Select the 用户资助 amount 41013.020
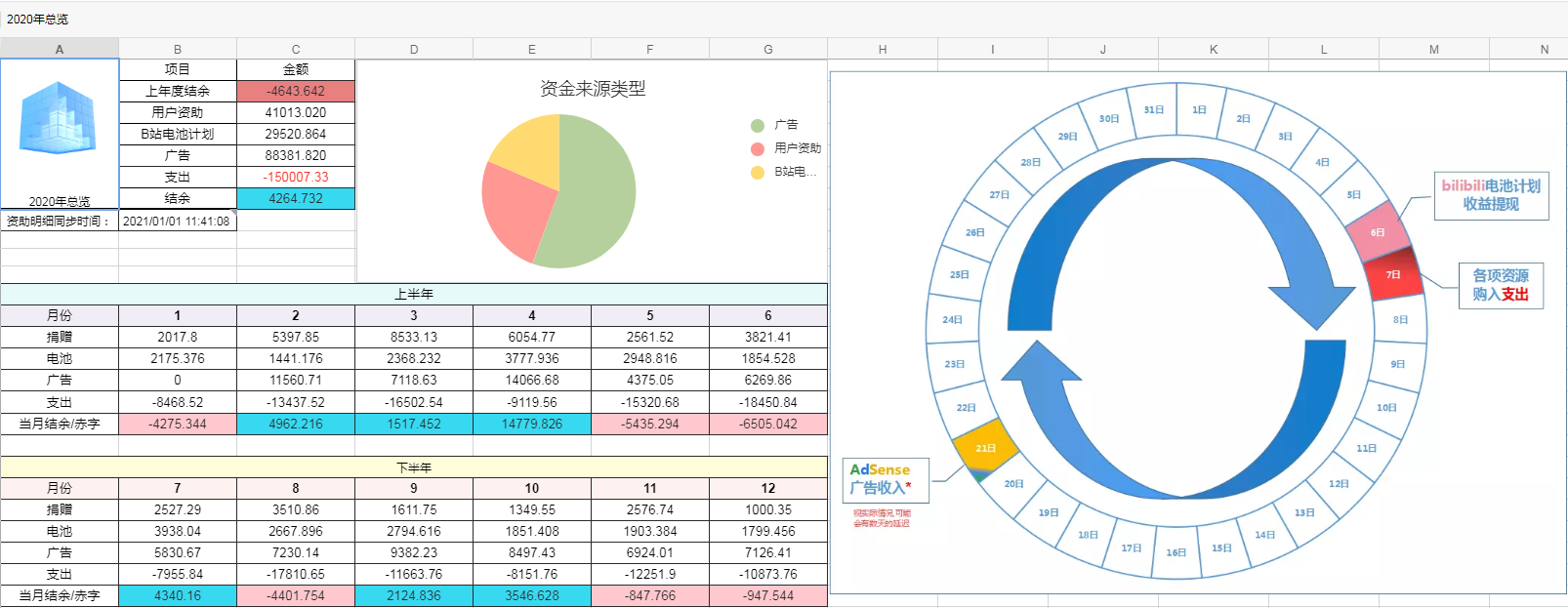This screenshot has width=1568, height=608. click(x=296, y=112)
